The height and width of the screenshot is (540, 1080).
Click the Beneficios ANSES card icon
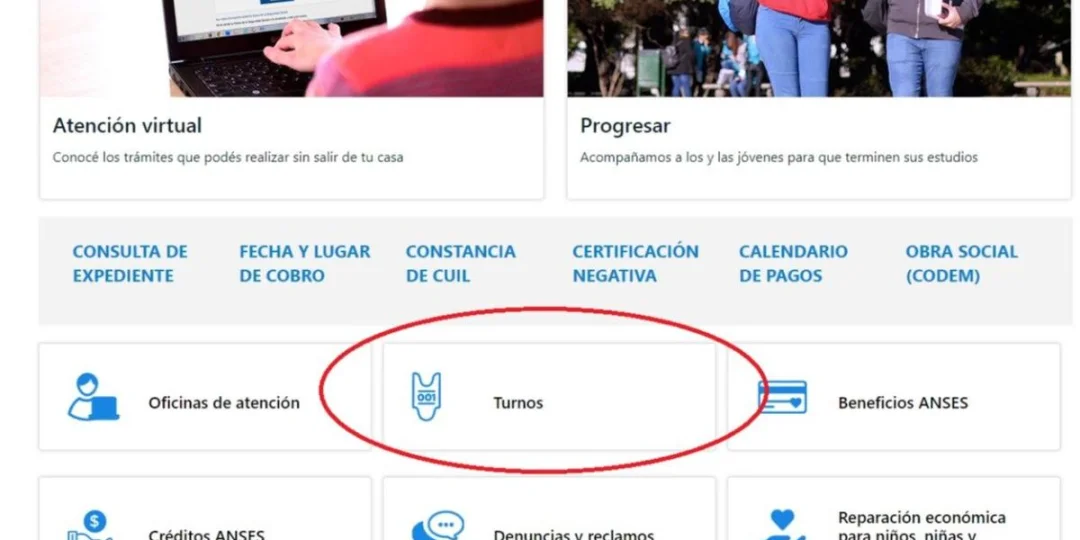(x=782, y=397)
